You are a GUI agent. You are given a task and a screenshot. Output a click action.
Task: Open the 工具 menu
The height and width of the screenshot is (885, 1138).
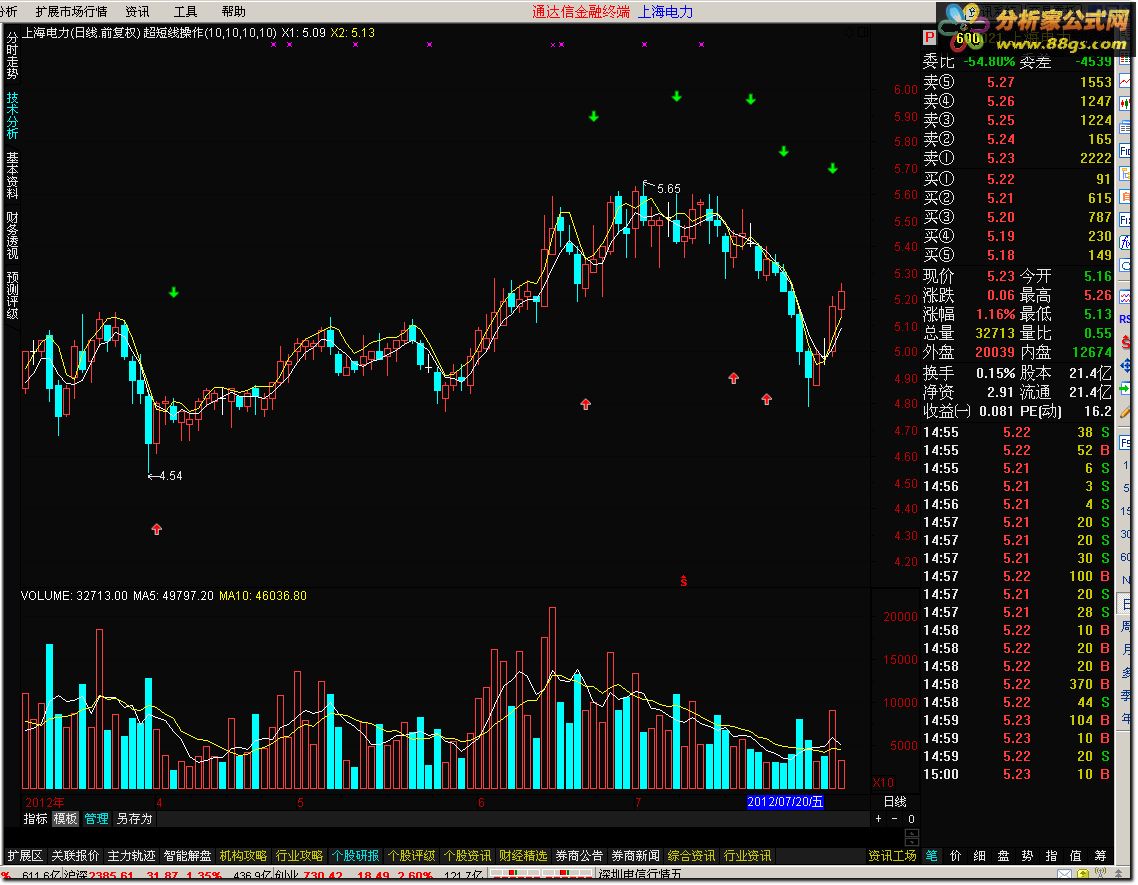[185, 12]
